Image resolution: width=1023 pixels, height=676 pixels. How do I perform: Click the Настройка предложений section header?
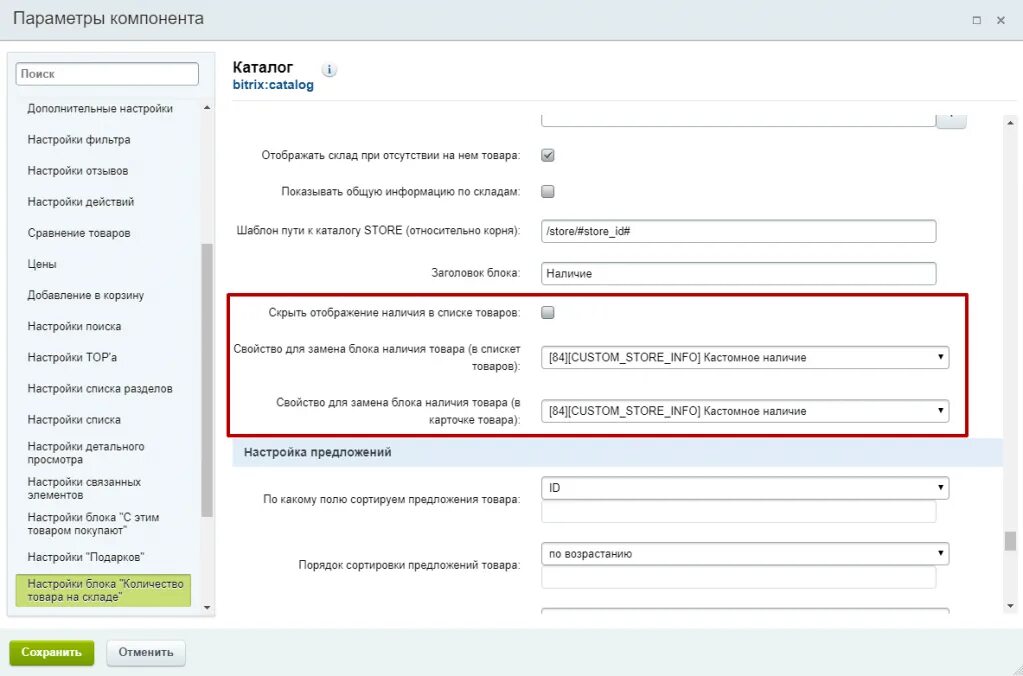(318, 452)
